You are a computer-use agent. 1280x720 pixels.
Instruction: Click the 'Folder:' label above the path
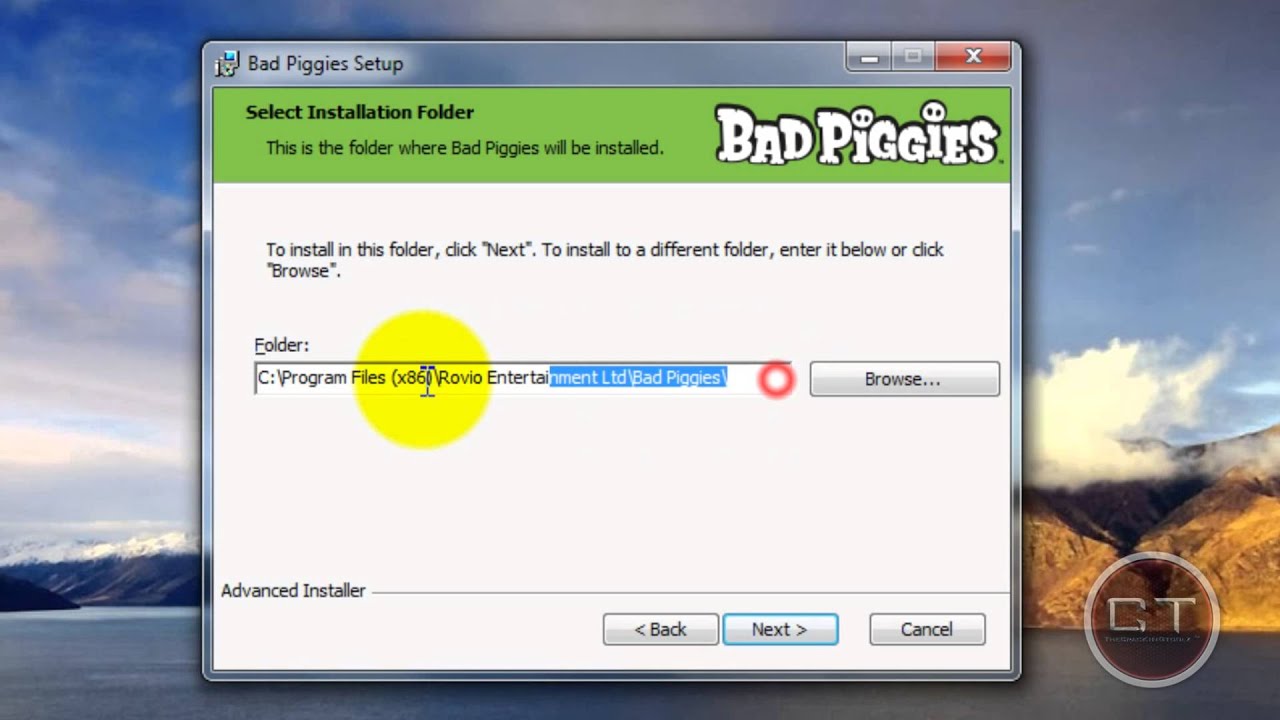[282, 345]
